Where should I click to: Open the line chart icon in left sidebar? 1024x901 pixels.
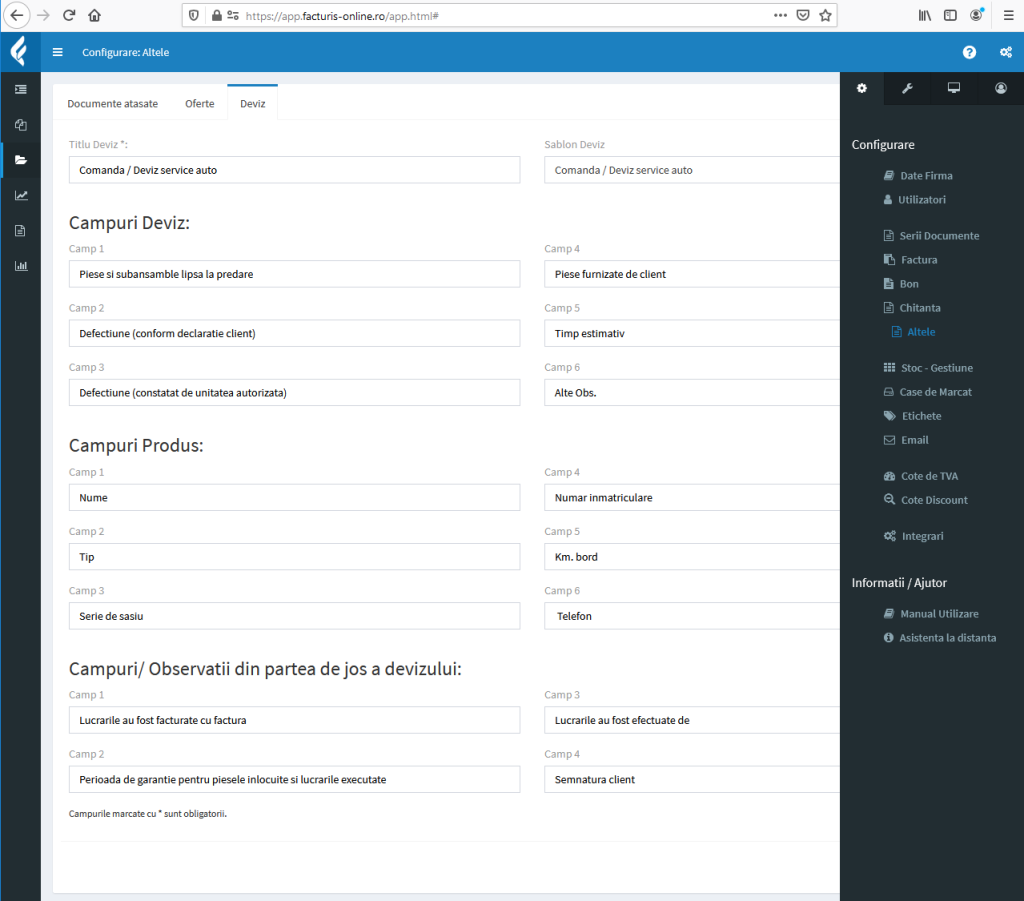[x=21, y=195]
